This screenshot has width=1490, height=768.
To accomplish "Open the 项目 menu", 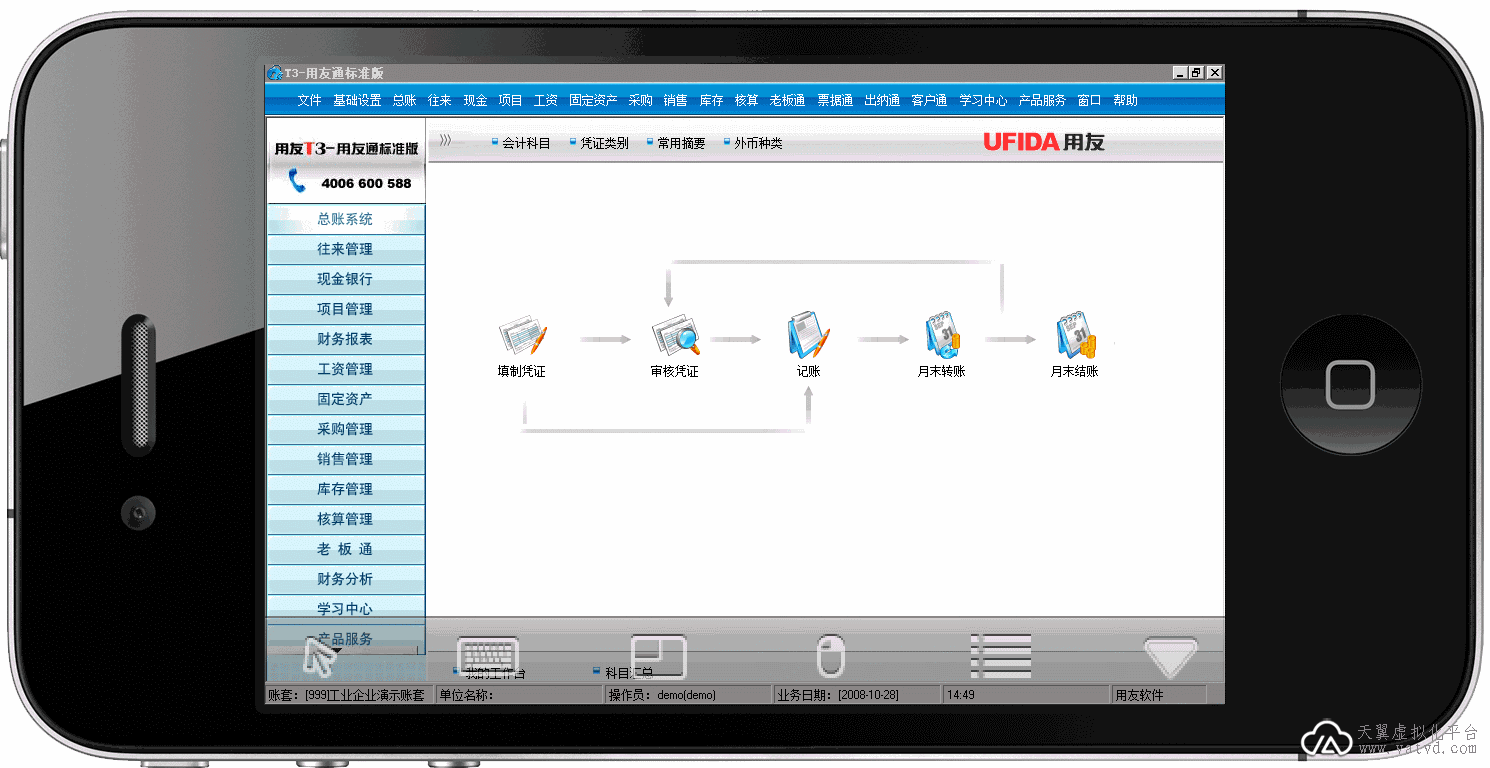I will point(510,100).
